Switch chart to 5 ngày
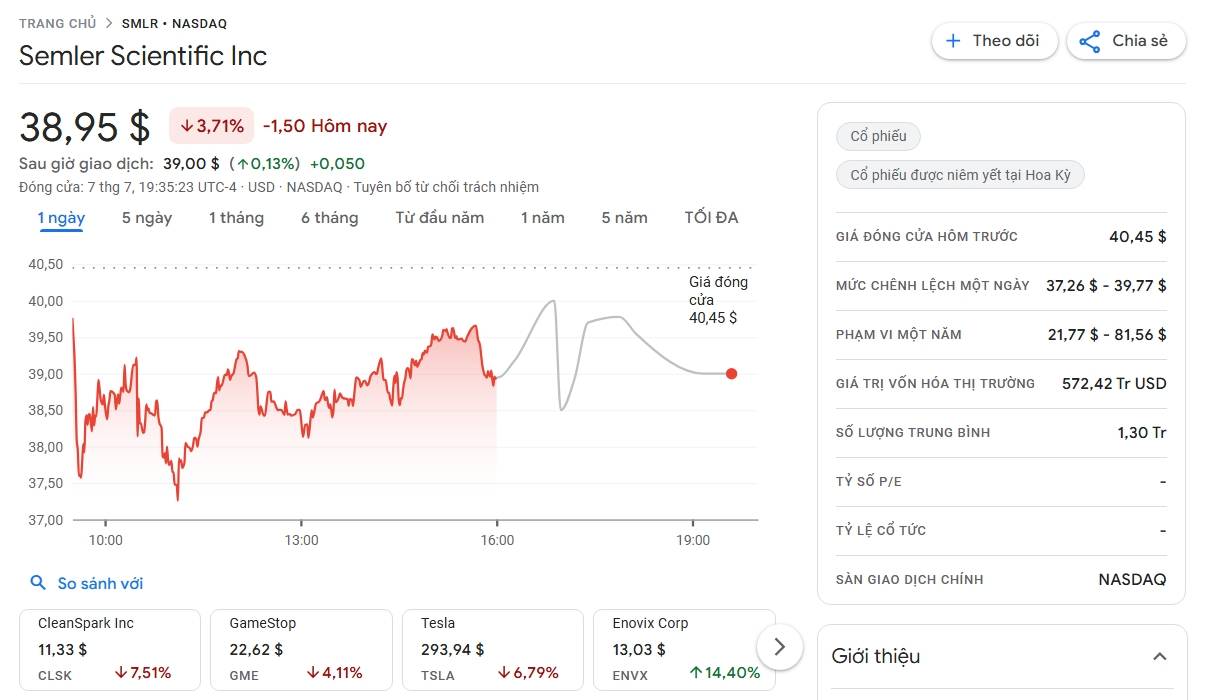 pos(147,218)
